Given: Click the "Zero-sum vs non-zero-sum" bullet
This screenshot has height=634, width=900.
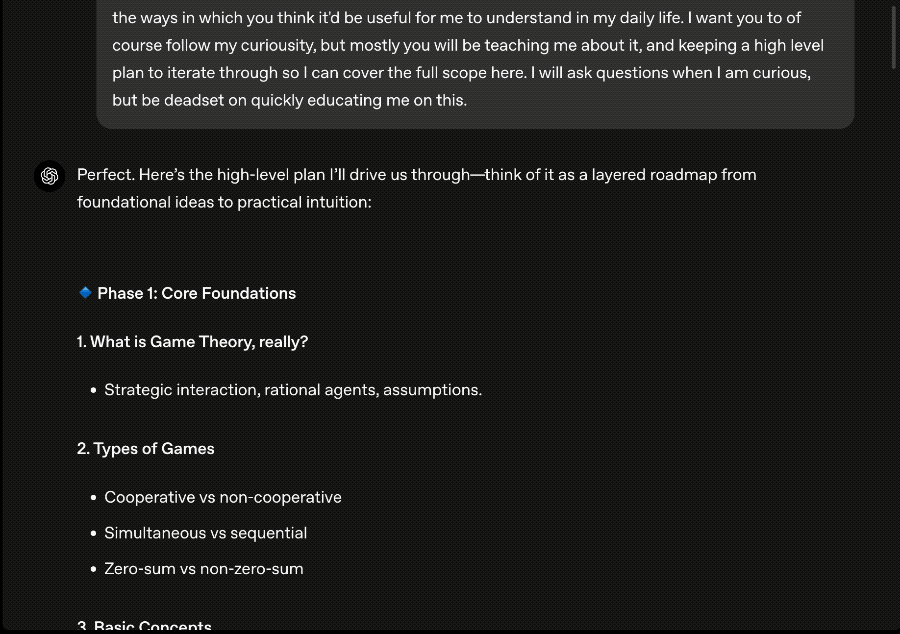Looking at the screenshot, I should (x=204, y=569).
